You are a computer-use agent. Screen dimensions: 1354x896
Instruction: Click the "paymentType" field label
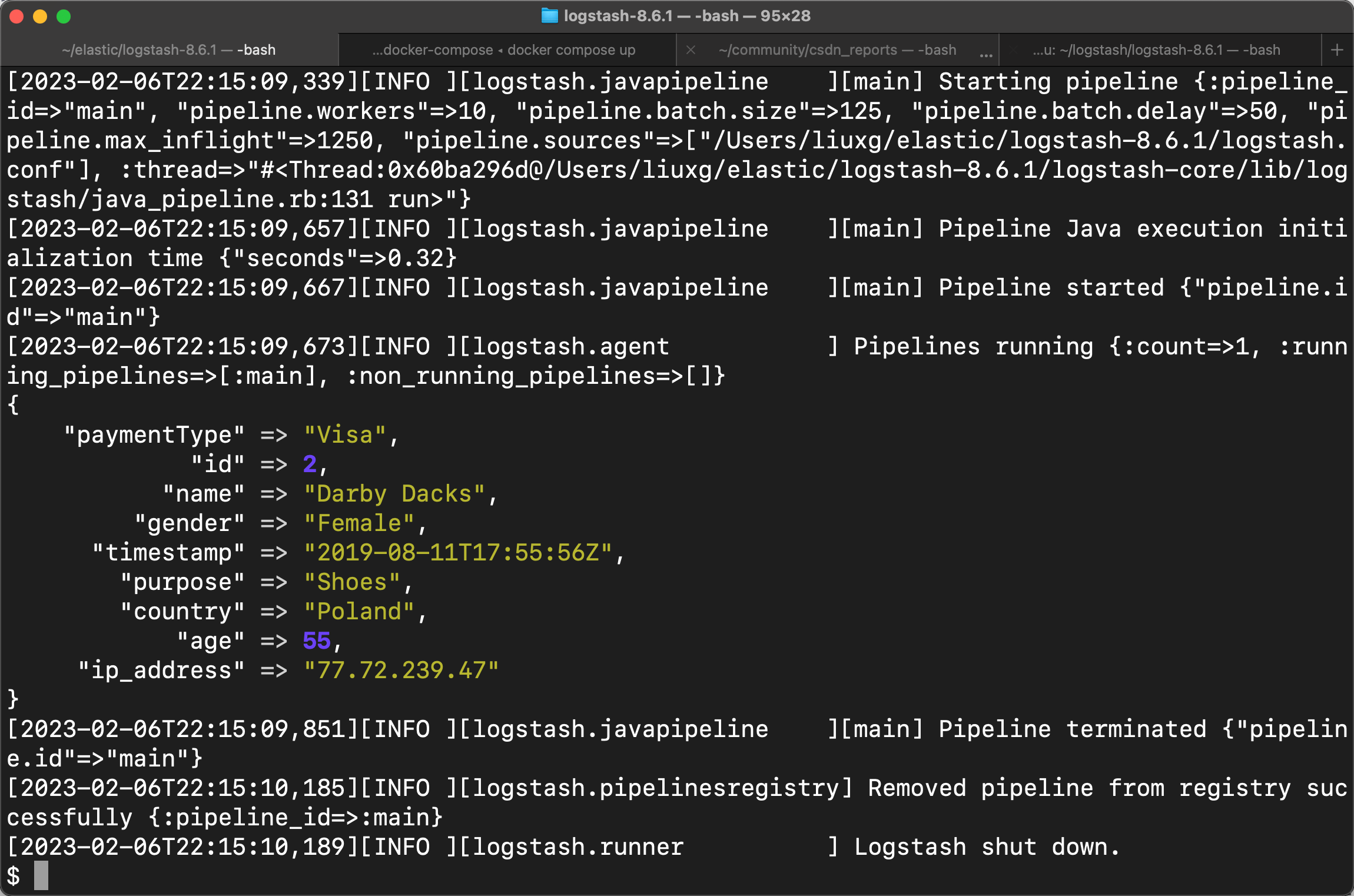pos(155,434)
